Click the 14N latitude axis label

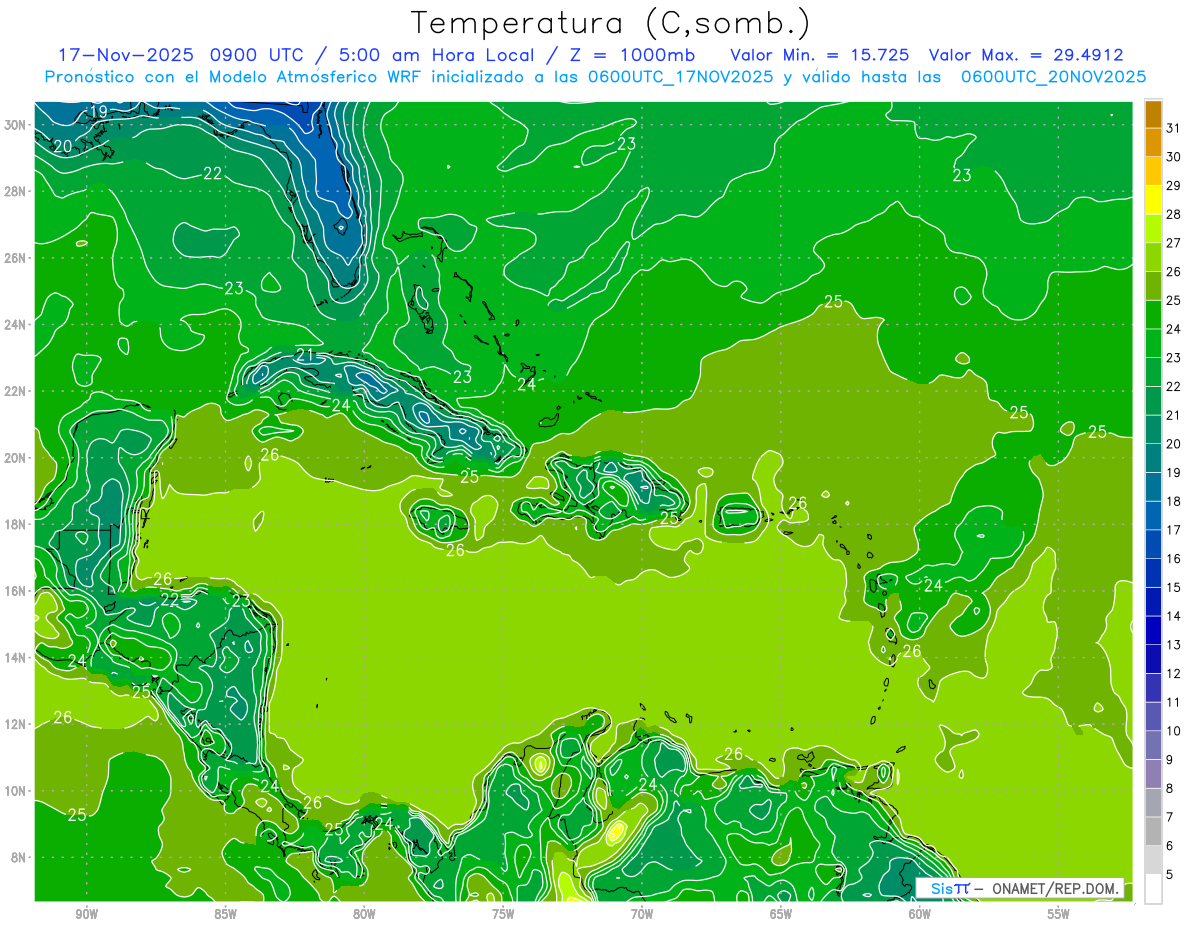click(17, 658)
